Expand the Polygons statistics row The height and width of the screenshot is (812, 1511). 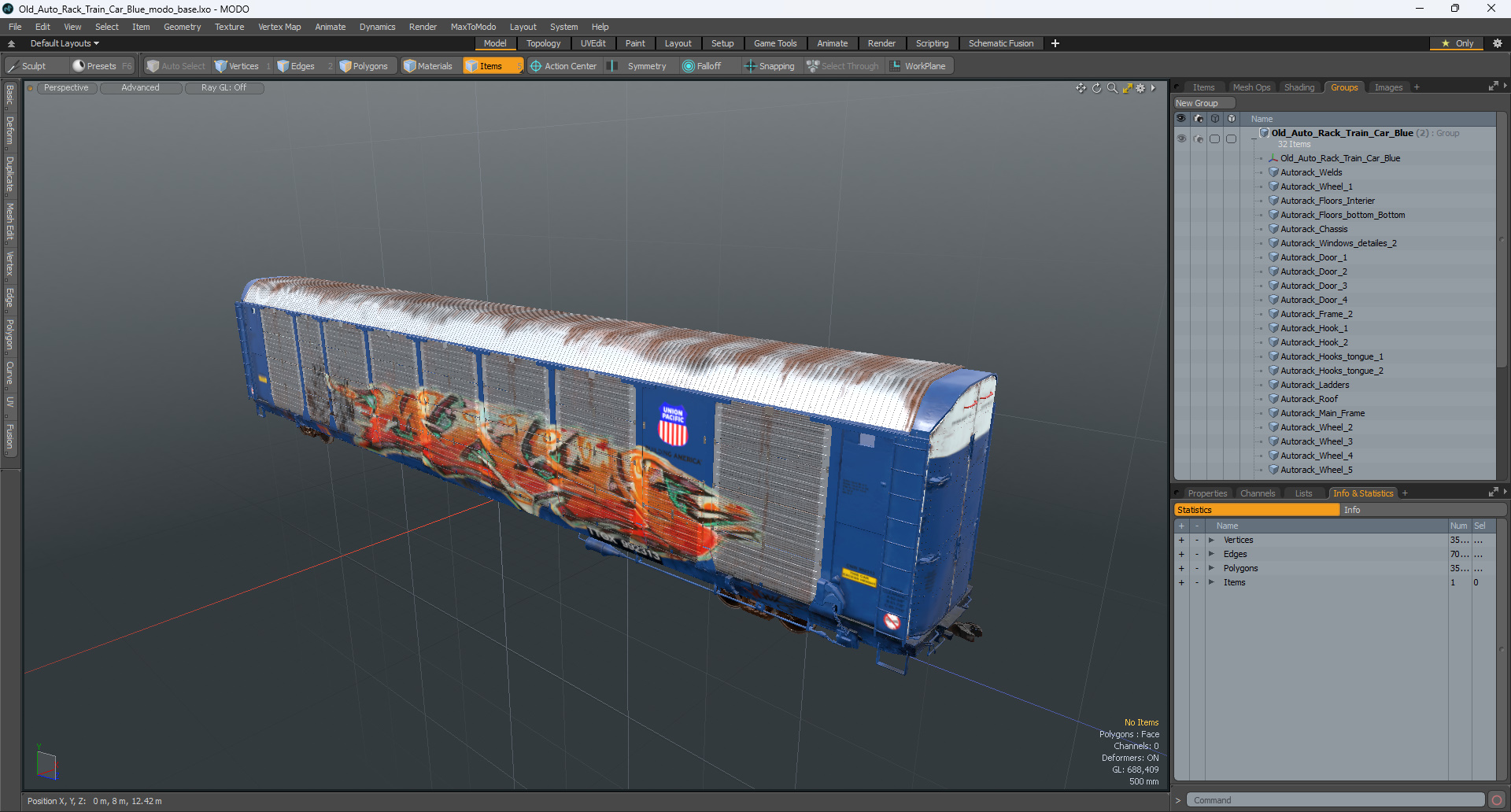point(1211,568)
